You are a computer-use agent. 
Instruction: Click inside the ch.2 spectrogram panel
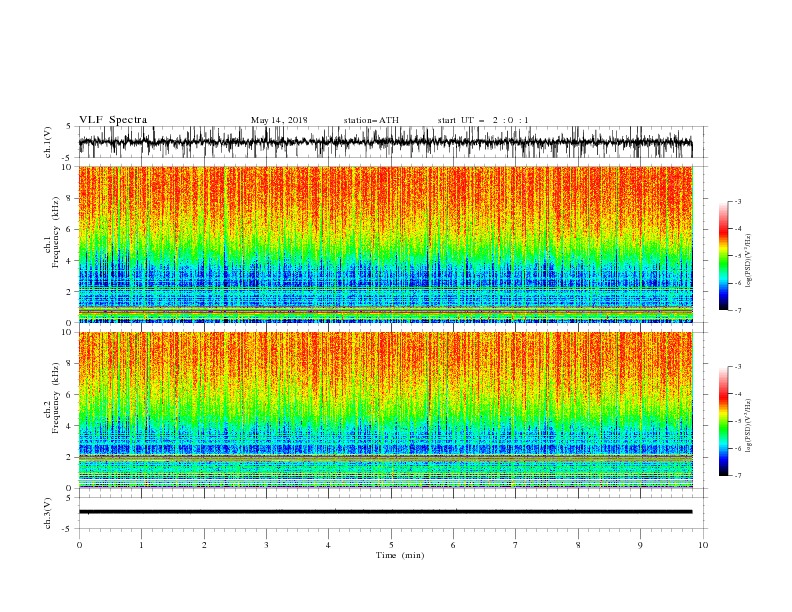coord(385,410)
